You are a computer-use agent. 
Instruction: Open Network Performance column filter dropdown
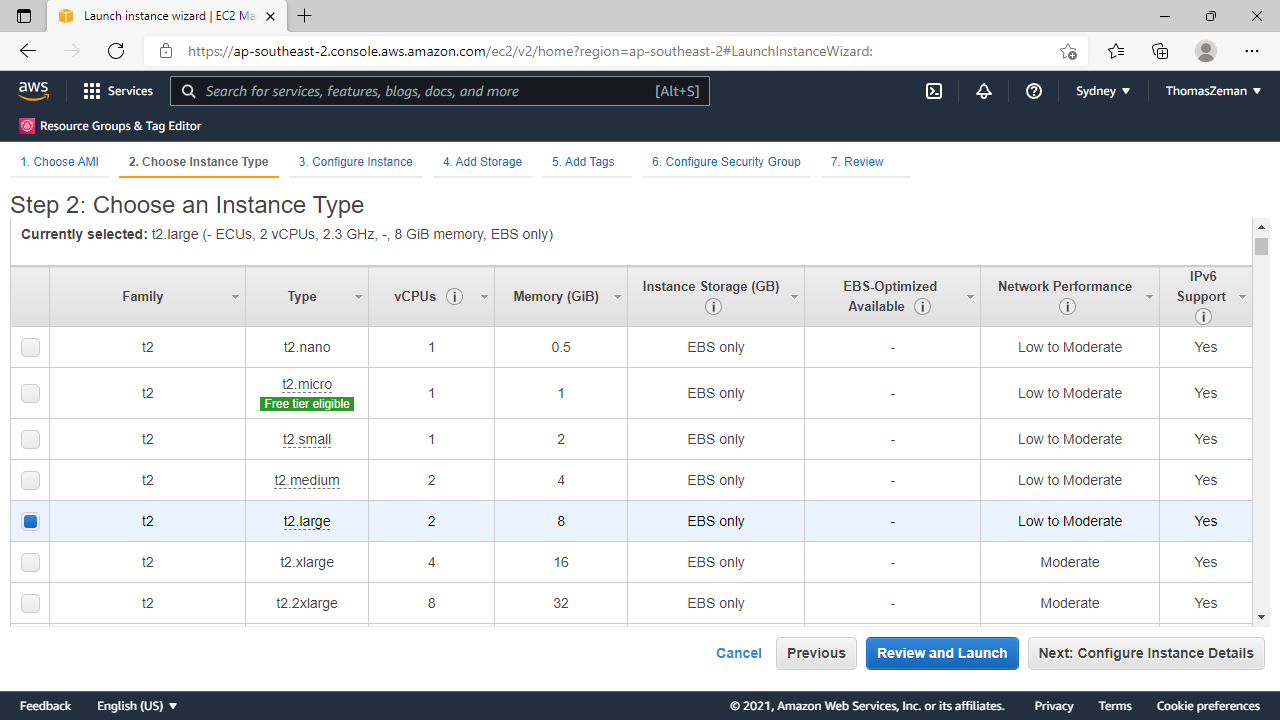tap(1149, 297)
